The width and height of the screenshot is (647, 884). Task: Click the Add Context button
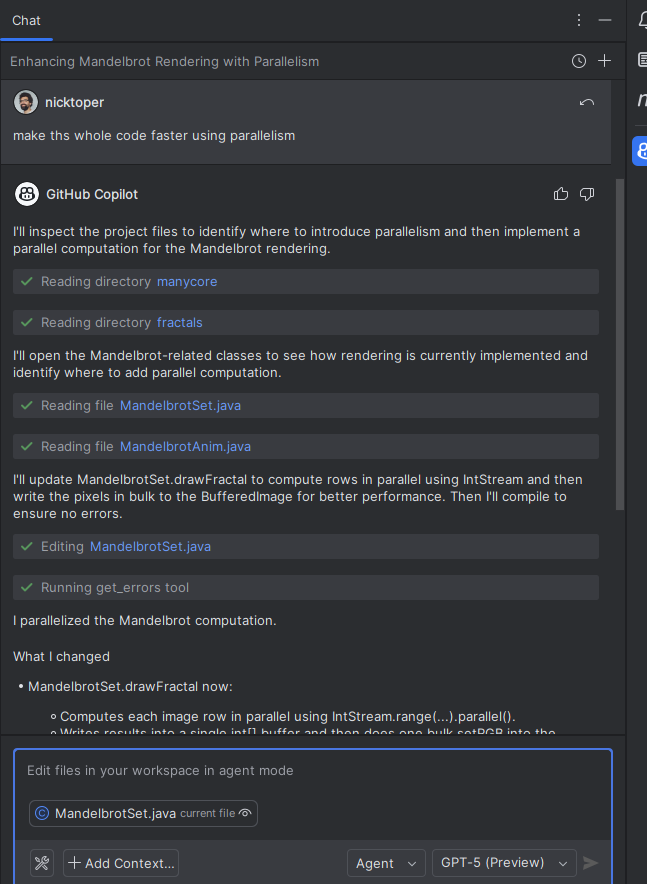[120, 862]
